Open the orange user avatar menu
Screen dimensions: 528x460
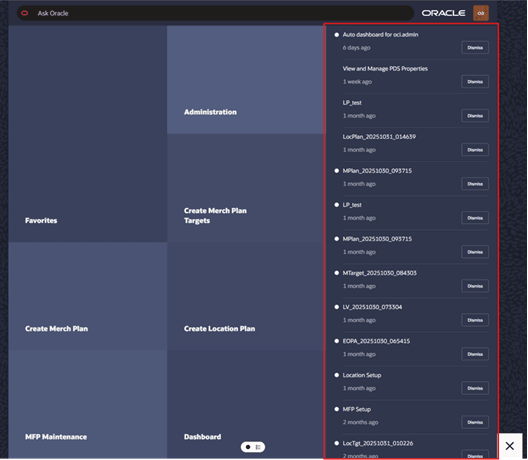(x=481, y=13)
